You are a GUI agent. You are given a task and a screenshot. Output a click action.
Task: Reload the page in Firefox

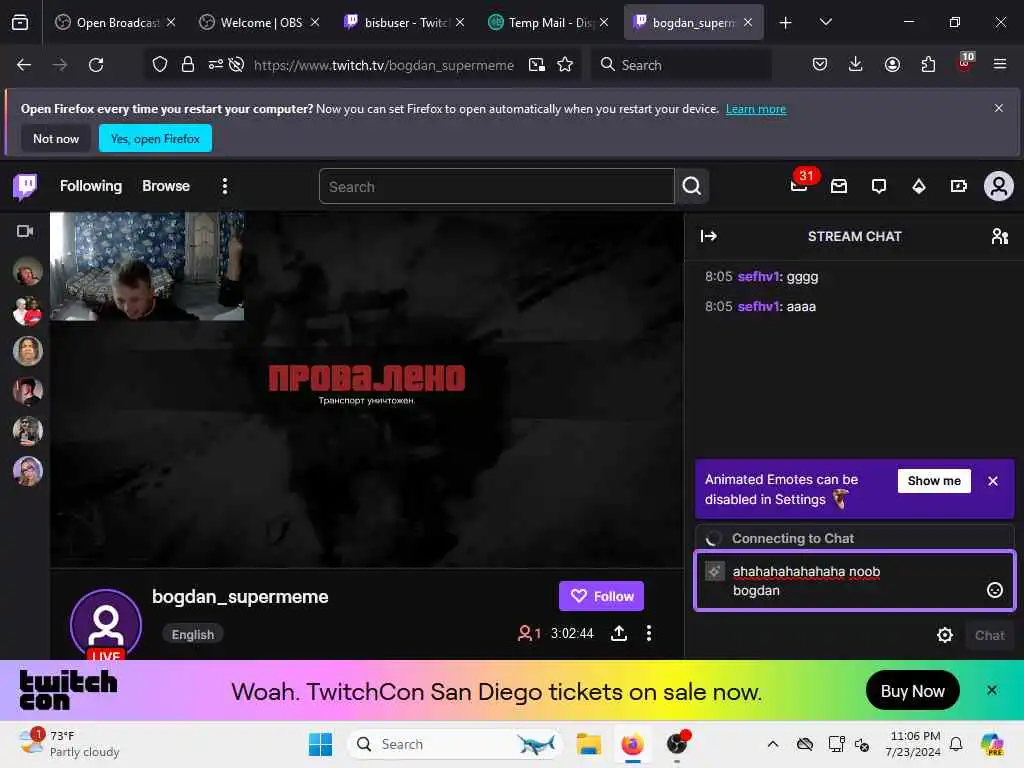pos(96,65)
